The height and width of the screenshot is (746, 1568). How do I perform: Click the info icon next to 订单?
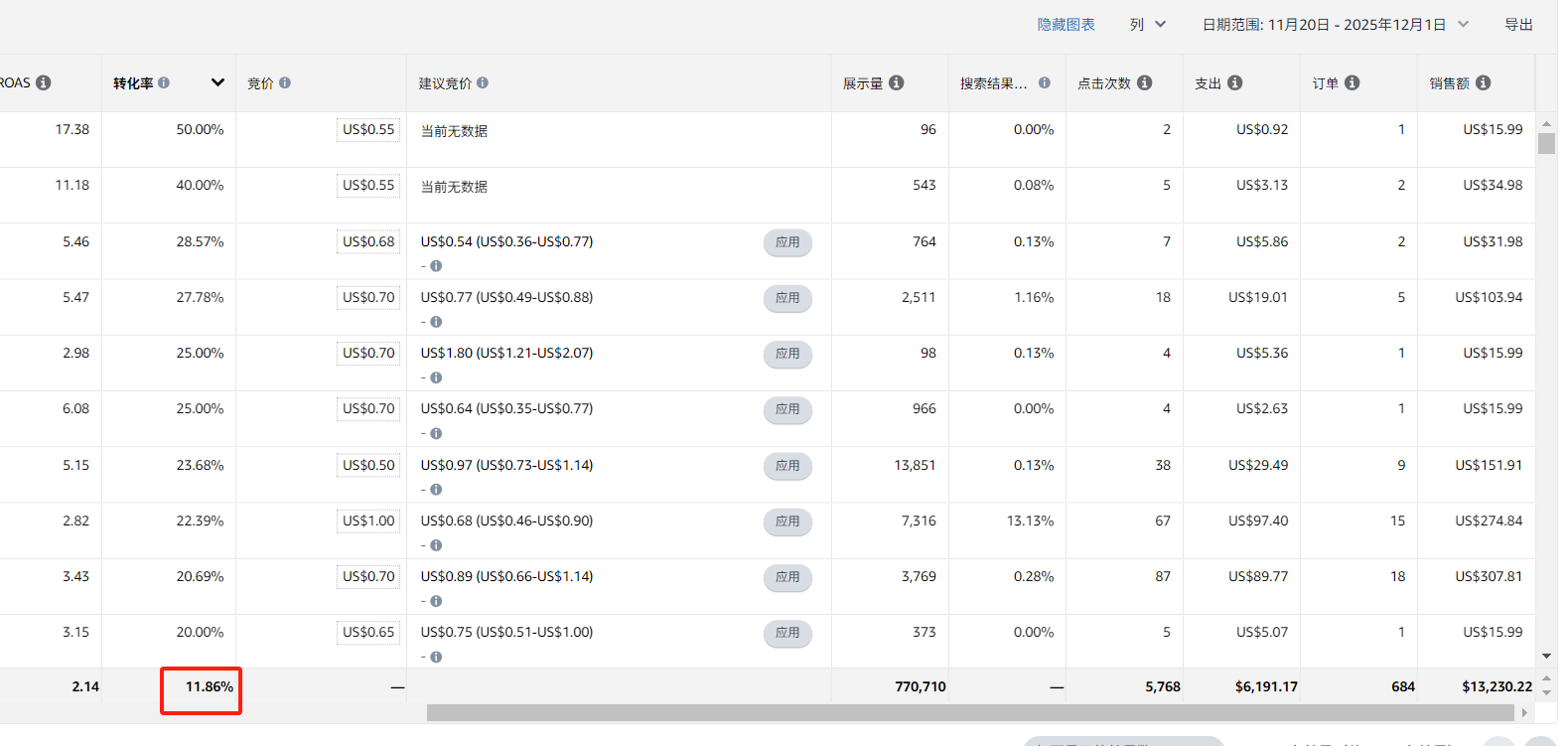coord(1353,83)
